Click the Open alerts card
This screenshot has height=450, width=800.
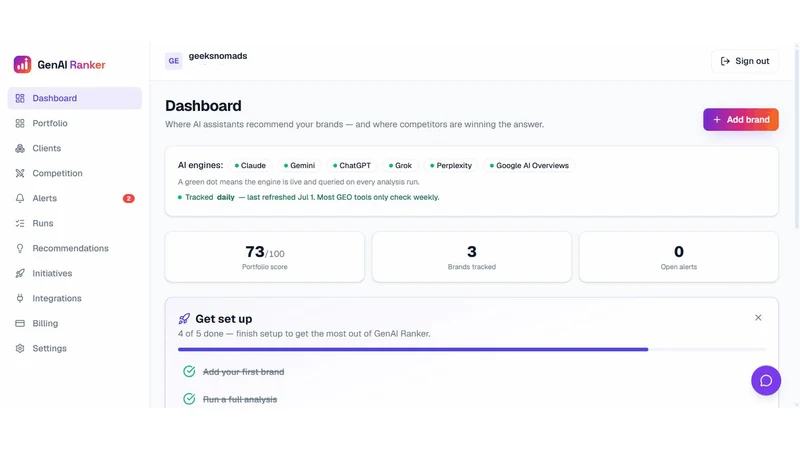click(679, 257)
